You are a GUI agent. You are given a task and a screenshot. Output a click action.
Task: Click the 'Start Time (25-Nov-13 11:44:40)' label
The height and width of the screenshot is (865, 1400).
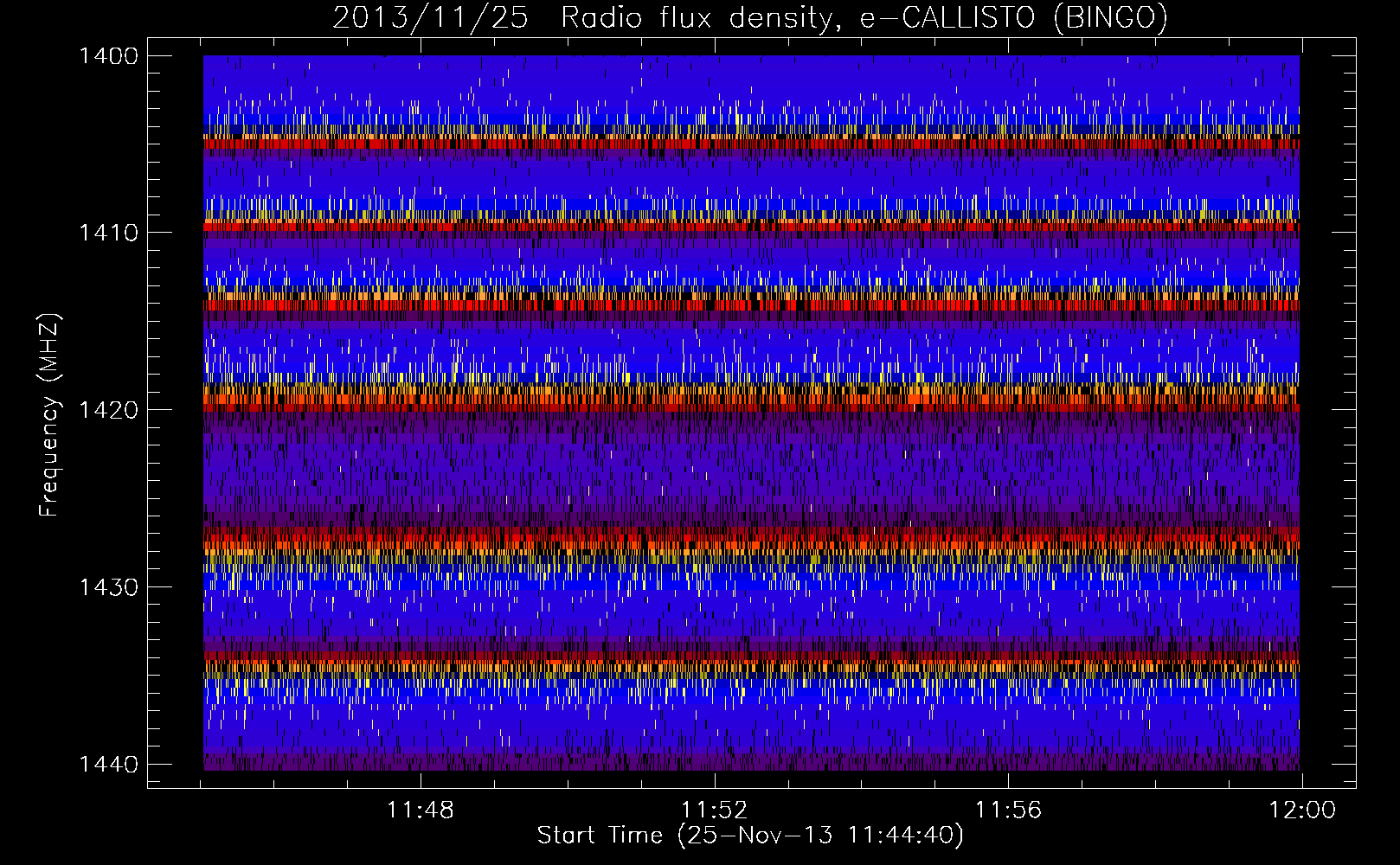click(750, 836)
